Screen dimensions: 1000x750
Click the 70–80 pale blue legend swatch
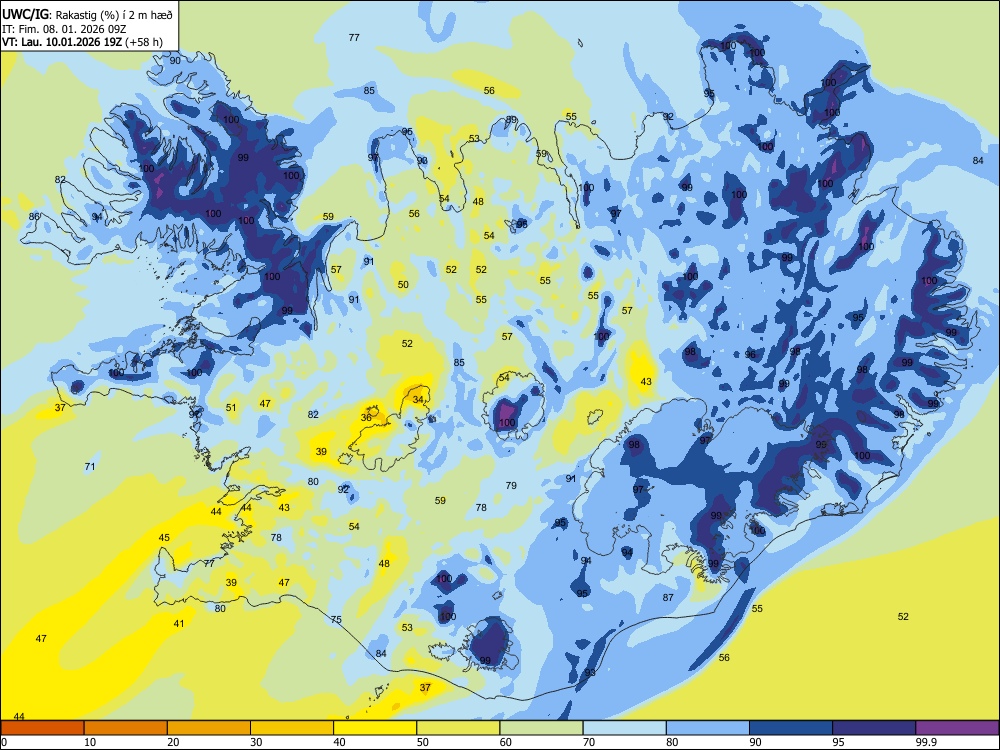click(624, 728)
